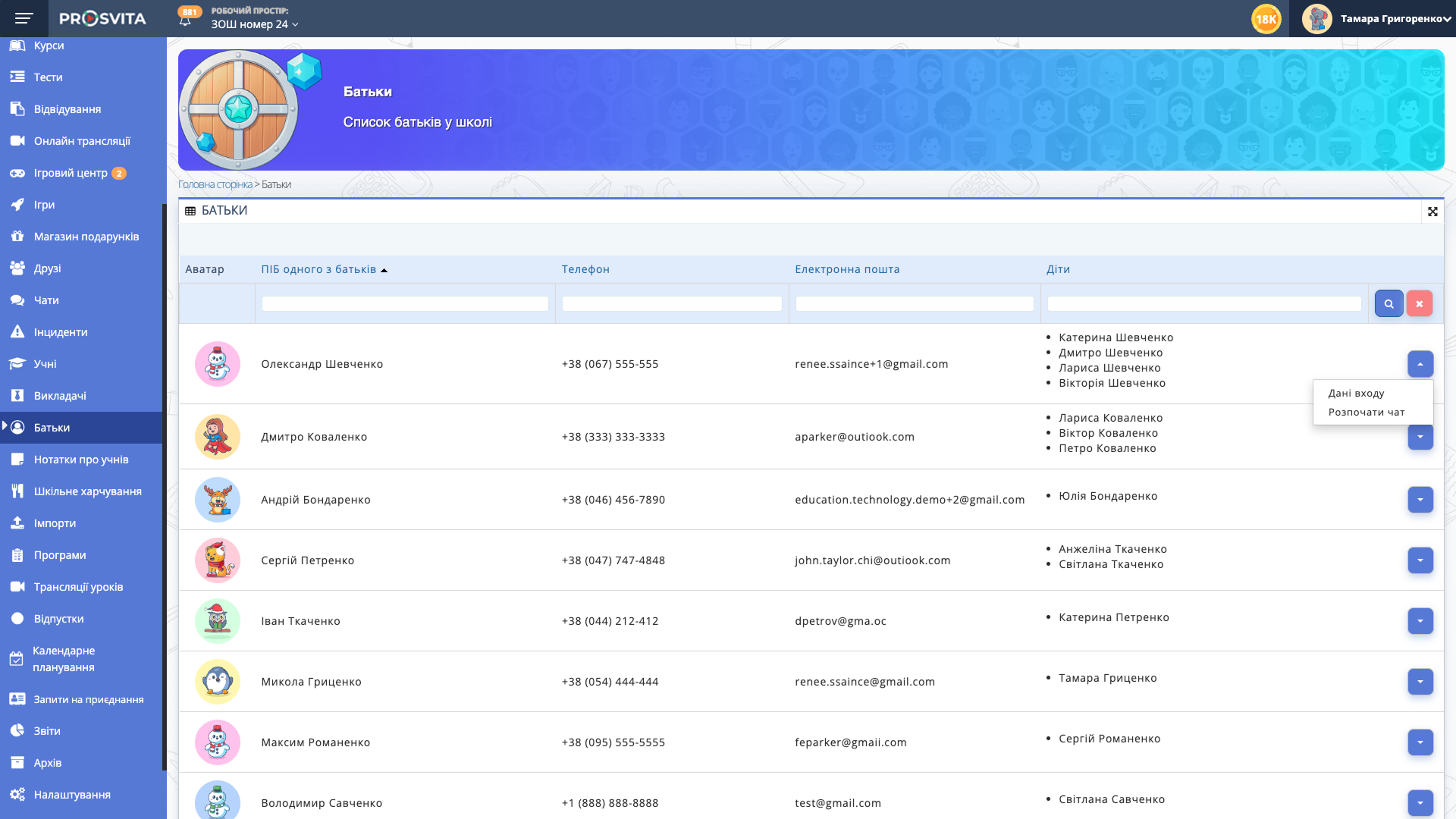Open actions dropdown for Дмитро Коваленко
This screenshot has width=1456, height=819.
pyautogui.click(x=1420, y=438)
